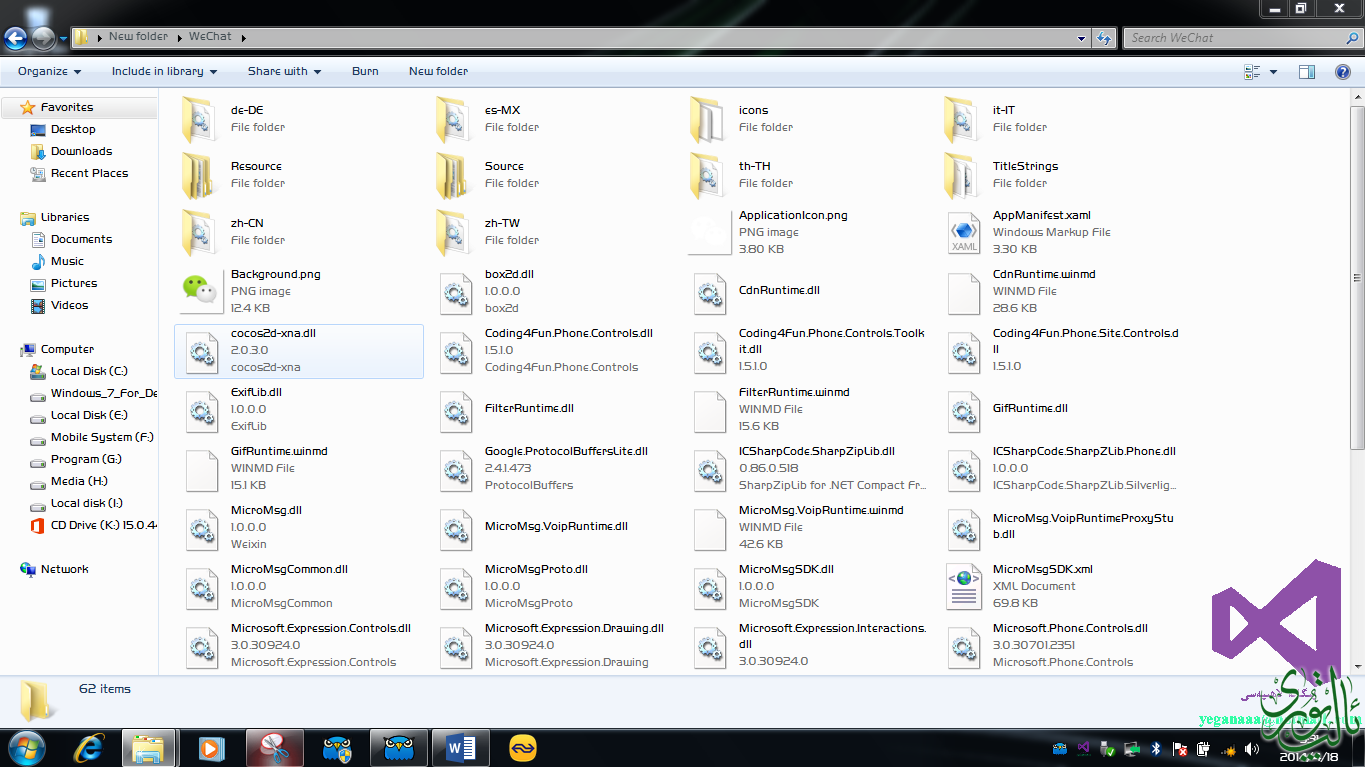
Task: Click the Visual Studio tray icon
Action: (x=1084, y=748)
